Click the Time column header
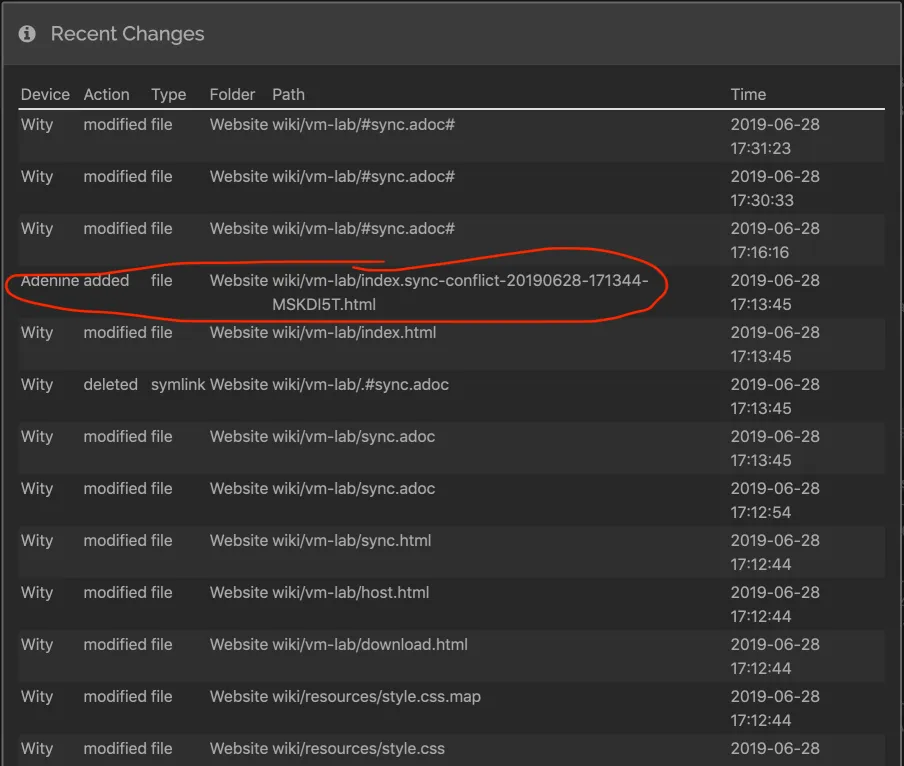The image size is (904, 766). point(748,95)
